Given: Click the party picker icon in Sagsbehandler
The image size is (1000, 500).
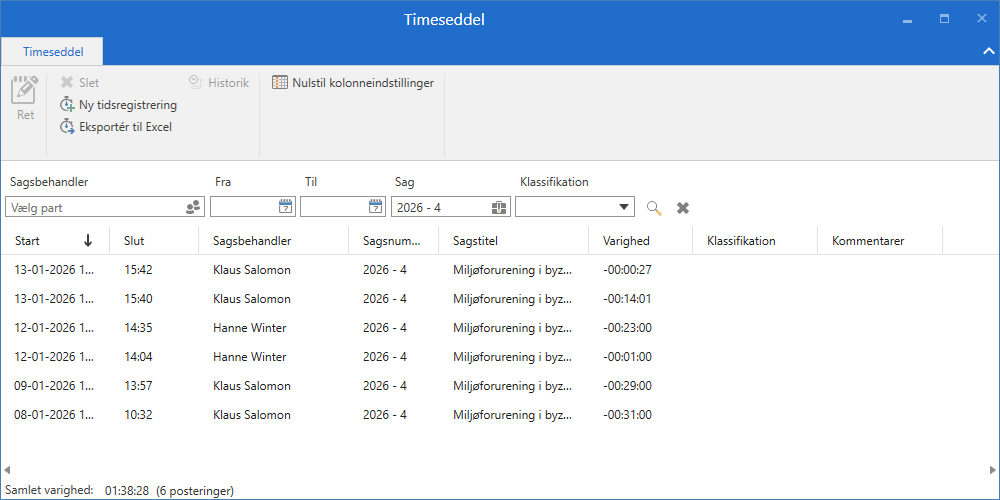Looking at the screenshot, I should (193, 207).
